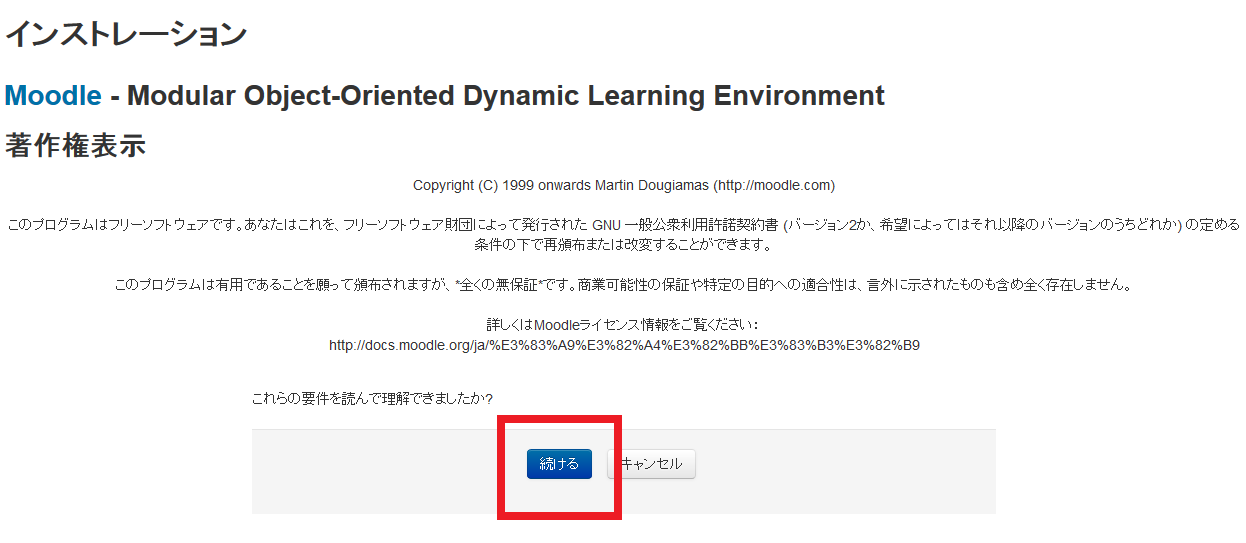Screen dimensions: 1246x543
Task: Click the line 条件の下で再頒布または改変することができます
Action: click(623, 245)
